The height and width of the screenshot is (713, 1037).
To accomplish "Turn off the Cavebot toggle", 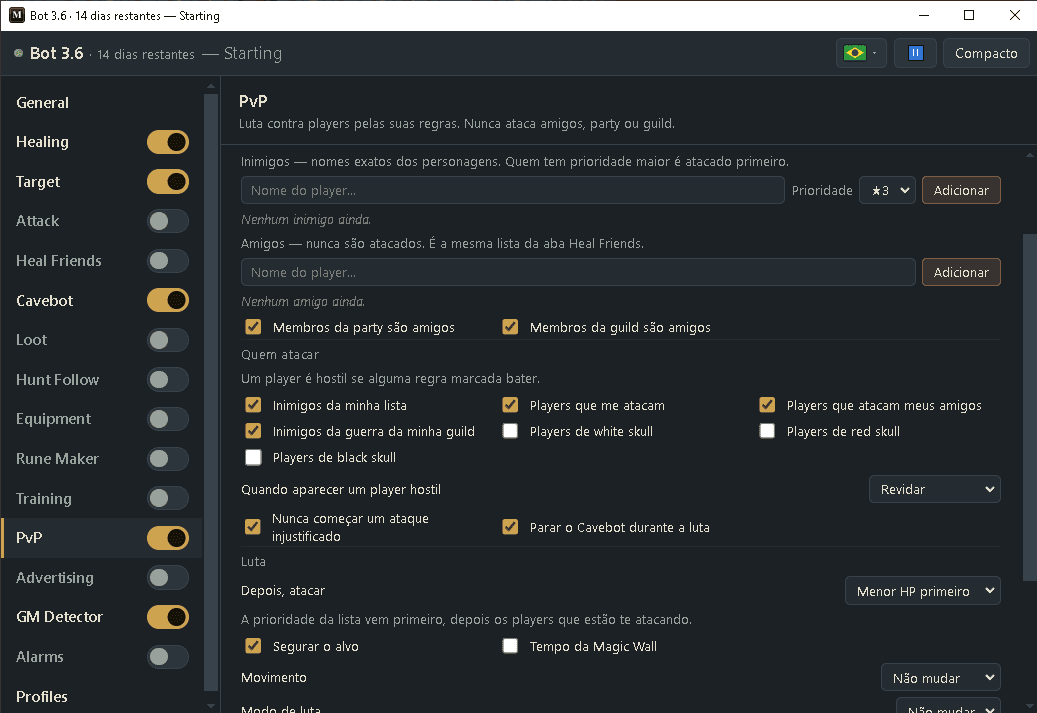I will click(168, 300).
